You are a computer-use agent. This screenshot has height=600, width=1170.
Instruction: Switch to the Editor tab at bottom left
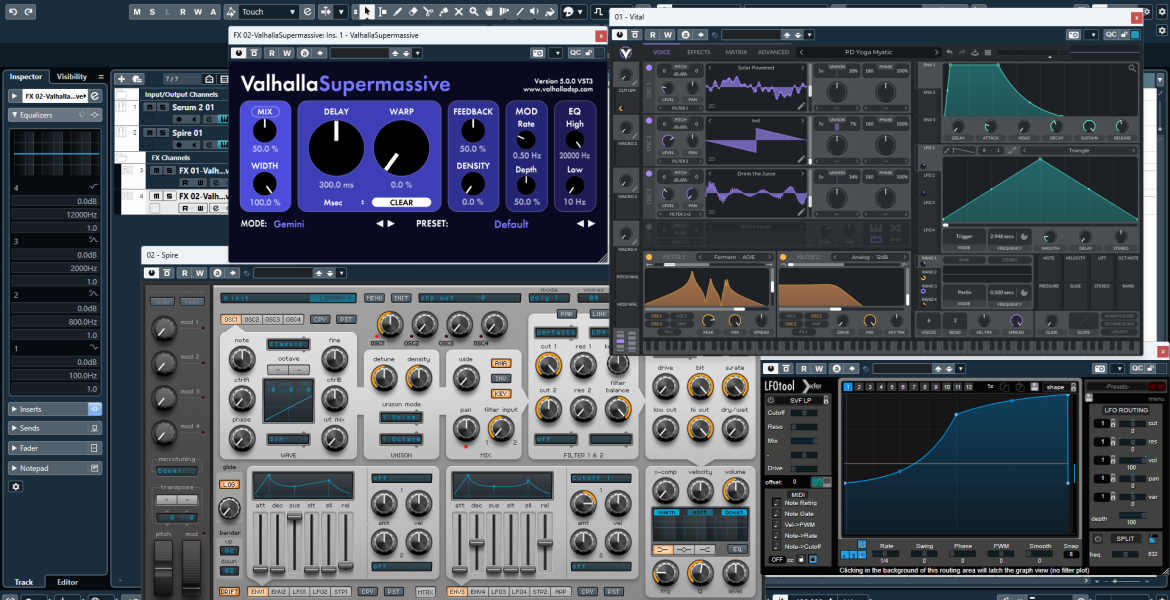[x=68, y=582]
